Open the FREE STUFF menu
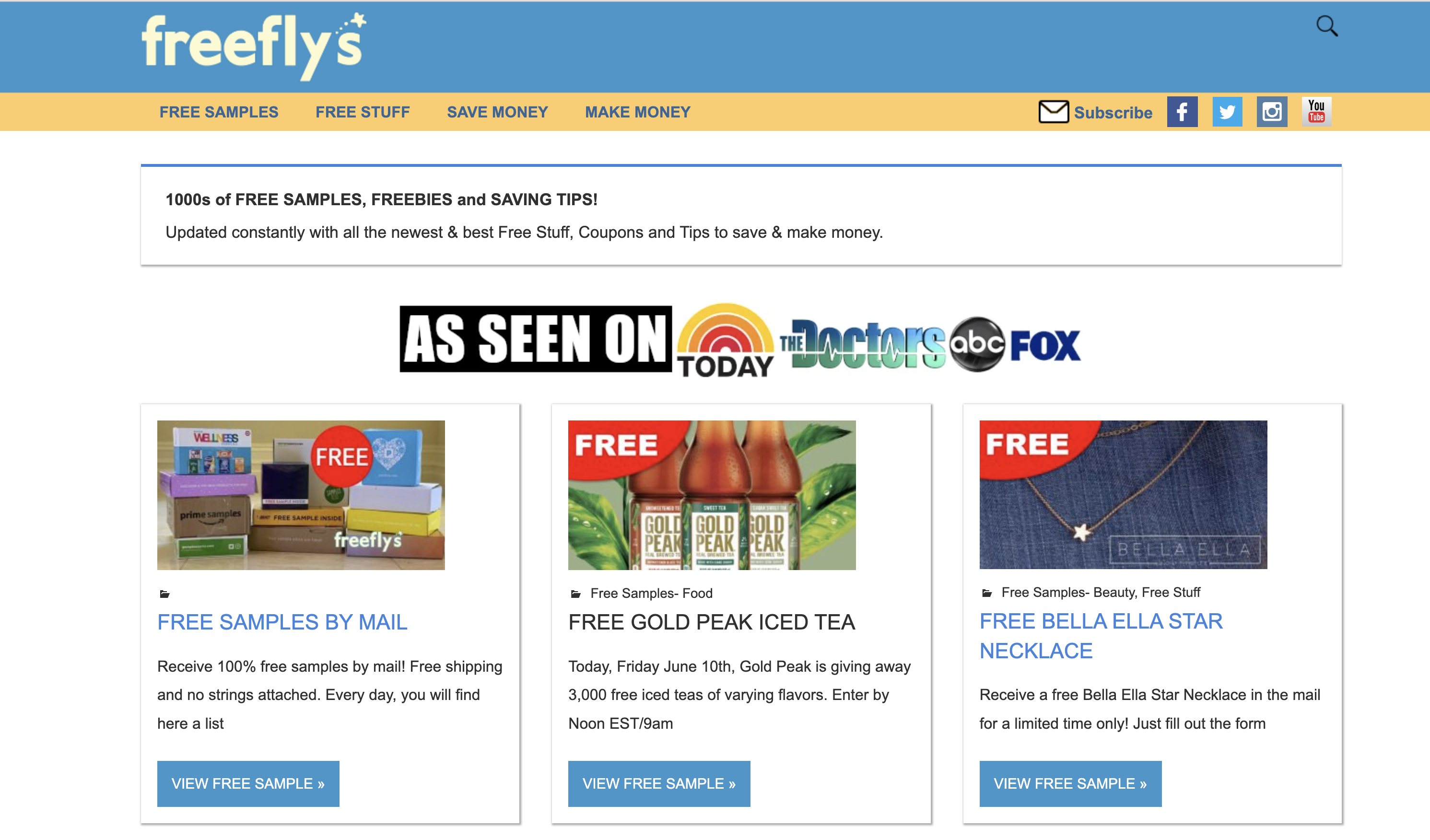 point(362,112)
